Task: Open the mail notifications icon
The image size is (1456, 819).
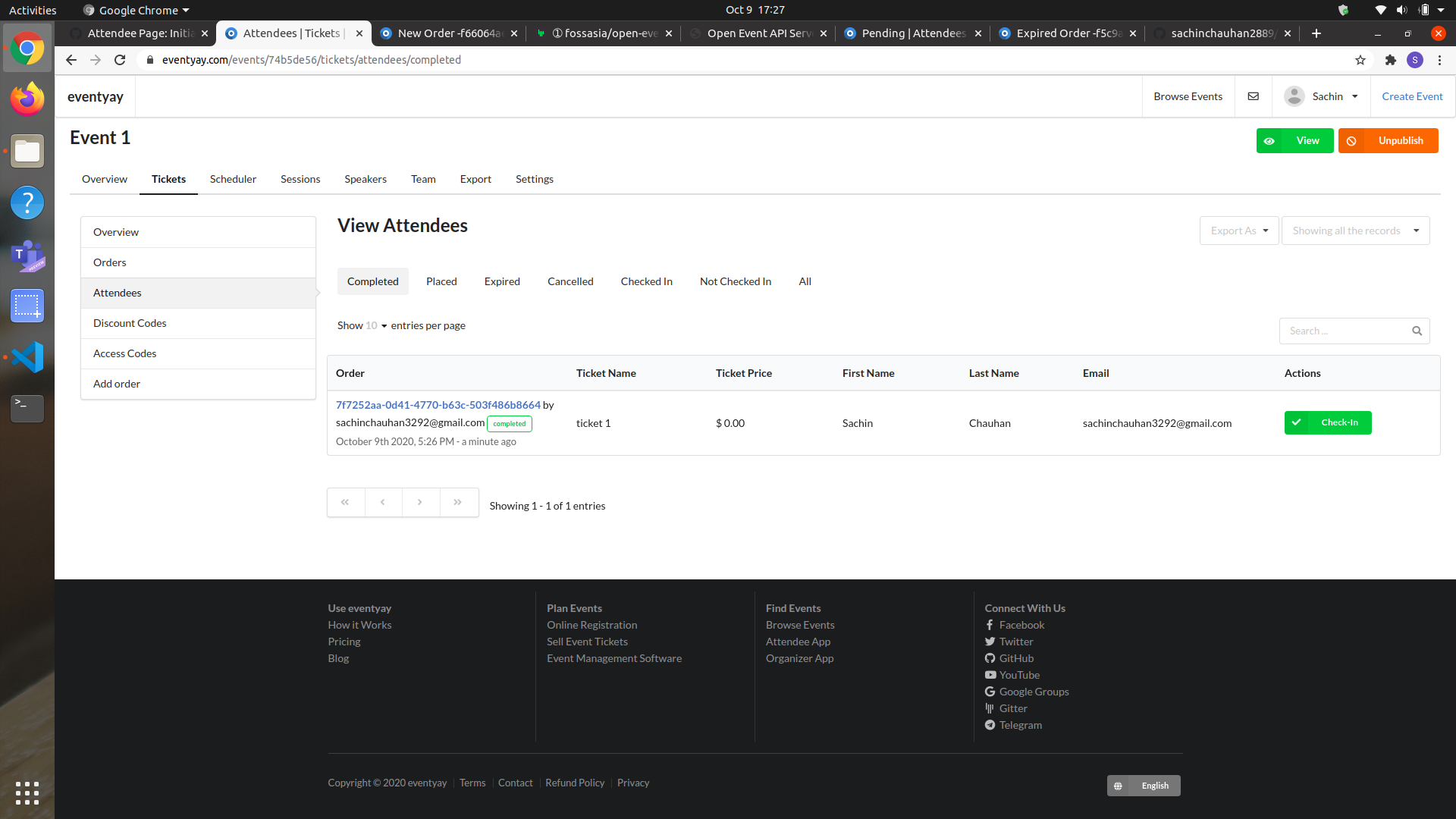Action: pos(1254,96)
